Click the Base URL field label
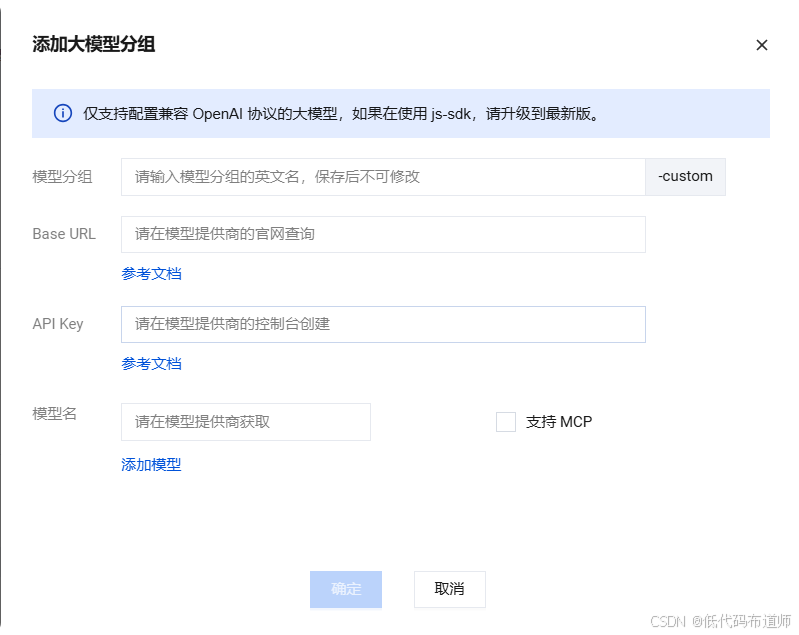Viewport: 799px width, 635px height. coord(64,234)
